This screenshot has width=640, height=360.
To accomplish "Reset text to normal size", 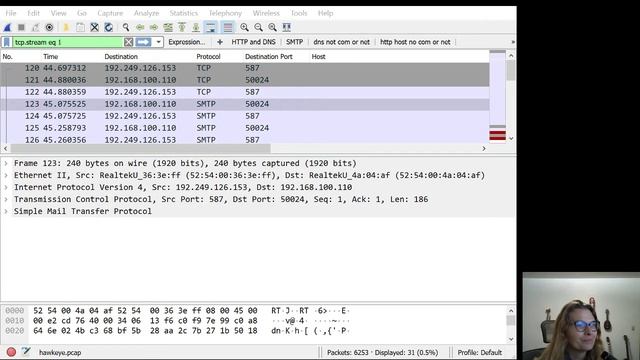I will (272, 27).
